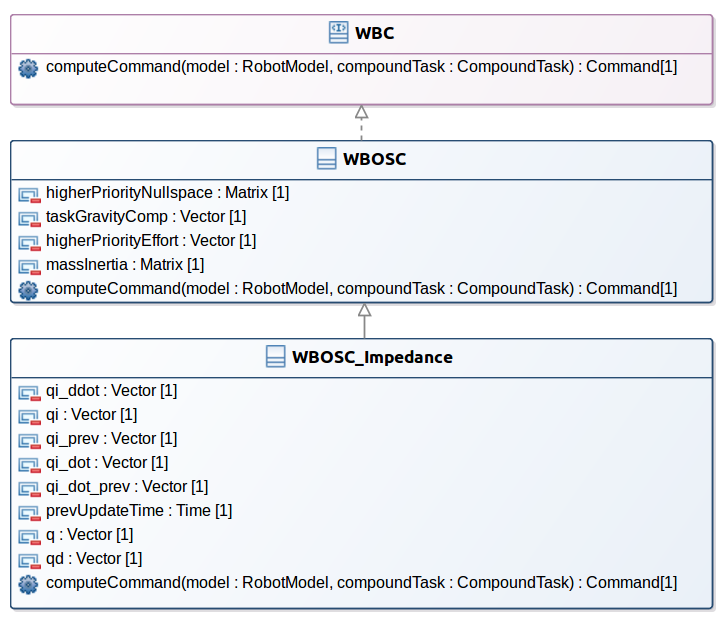The image size is (727, 622).
Task: Click the property icon for prevUpdateTime
Action: click(28, 511)
